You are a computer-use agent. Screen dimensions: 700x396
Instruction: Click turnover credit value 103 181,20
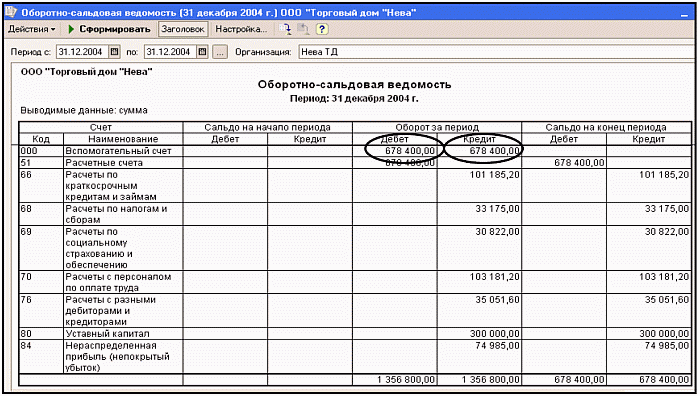(x=495, y=277)
